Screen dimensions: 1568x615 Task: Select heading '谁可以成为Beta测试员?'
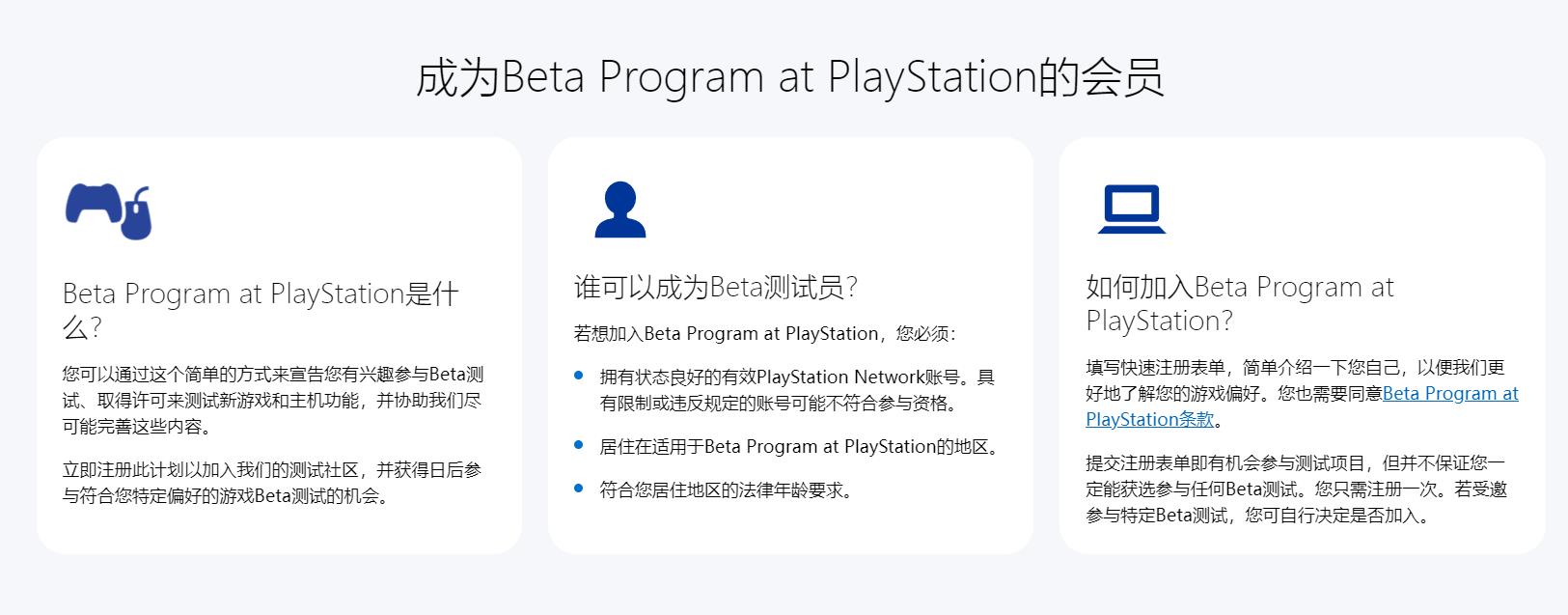click(715, 287)
